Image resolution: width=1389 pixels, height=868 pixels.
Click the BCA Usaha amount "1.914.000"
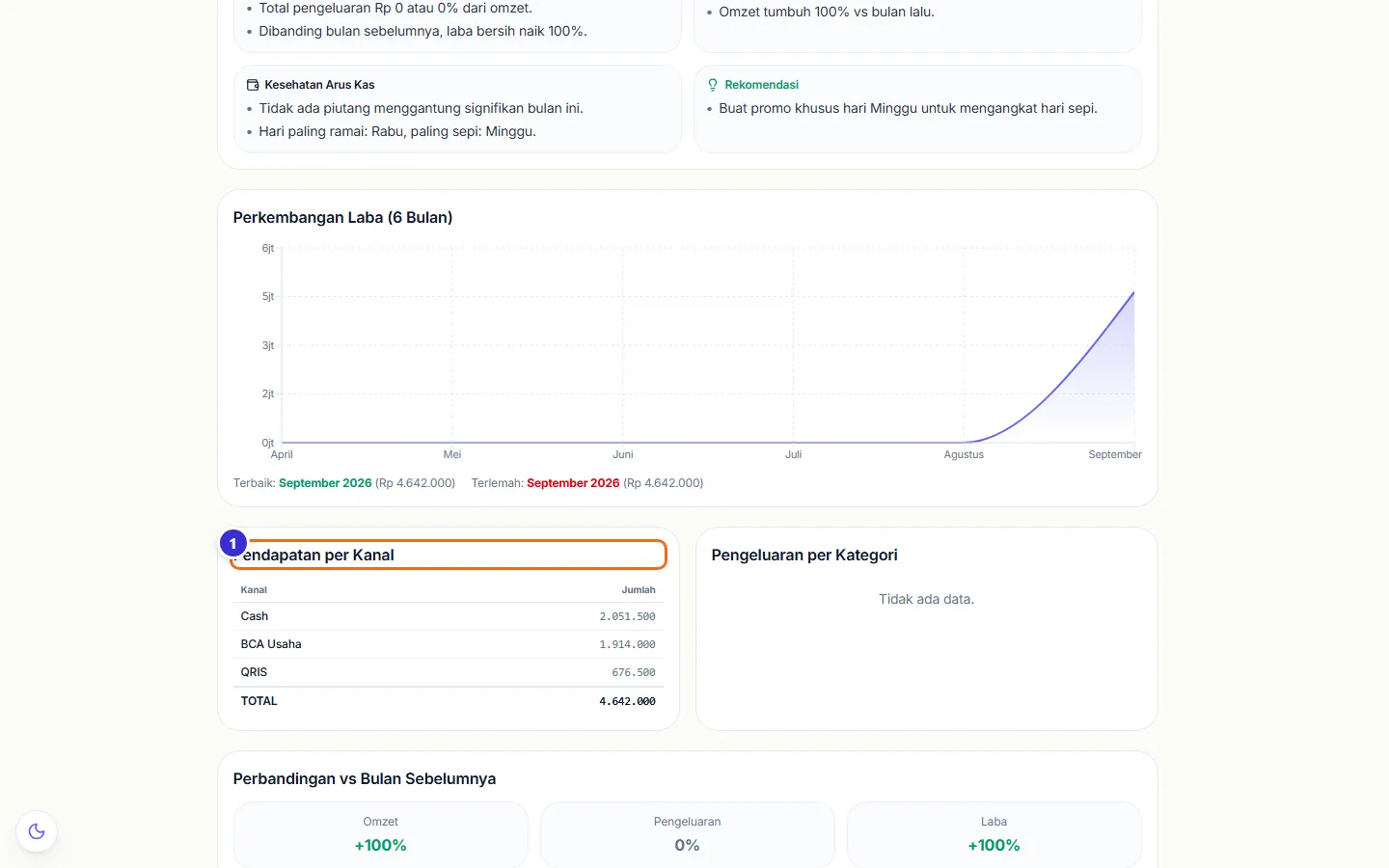(x=627, y=644)
